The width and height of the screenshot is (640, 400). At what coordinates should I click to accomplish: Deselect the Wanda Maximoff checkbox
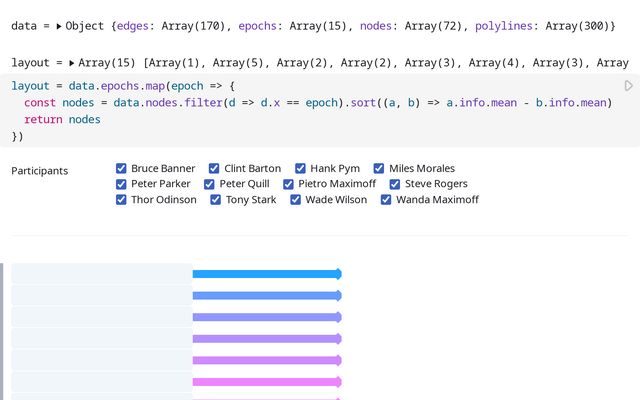point(386,200)
